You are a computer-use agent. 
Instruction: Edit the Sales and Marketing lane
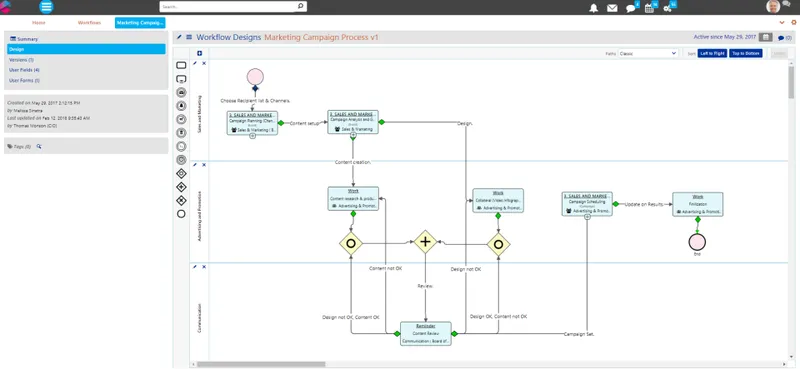194,63
